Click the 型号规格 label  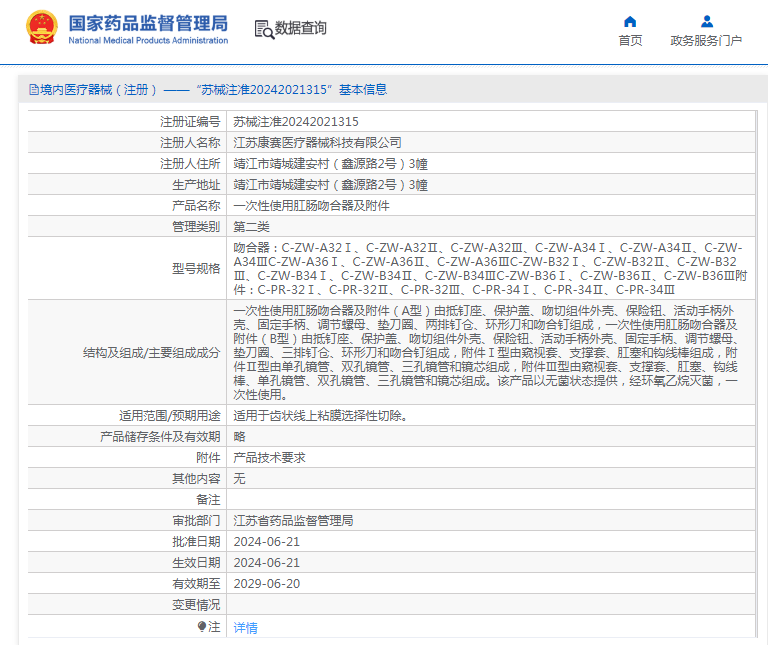(196, 268)
